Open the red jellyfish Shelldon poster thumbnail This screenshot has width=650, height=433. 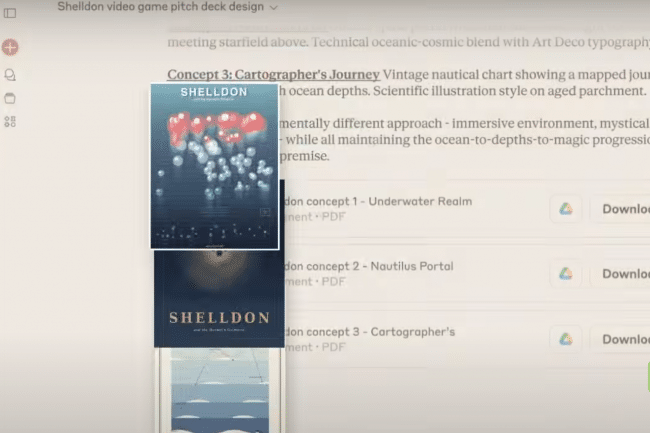click(215, 166)
